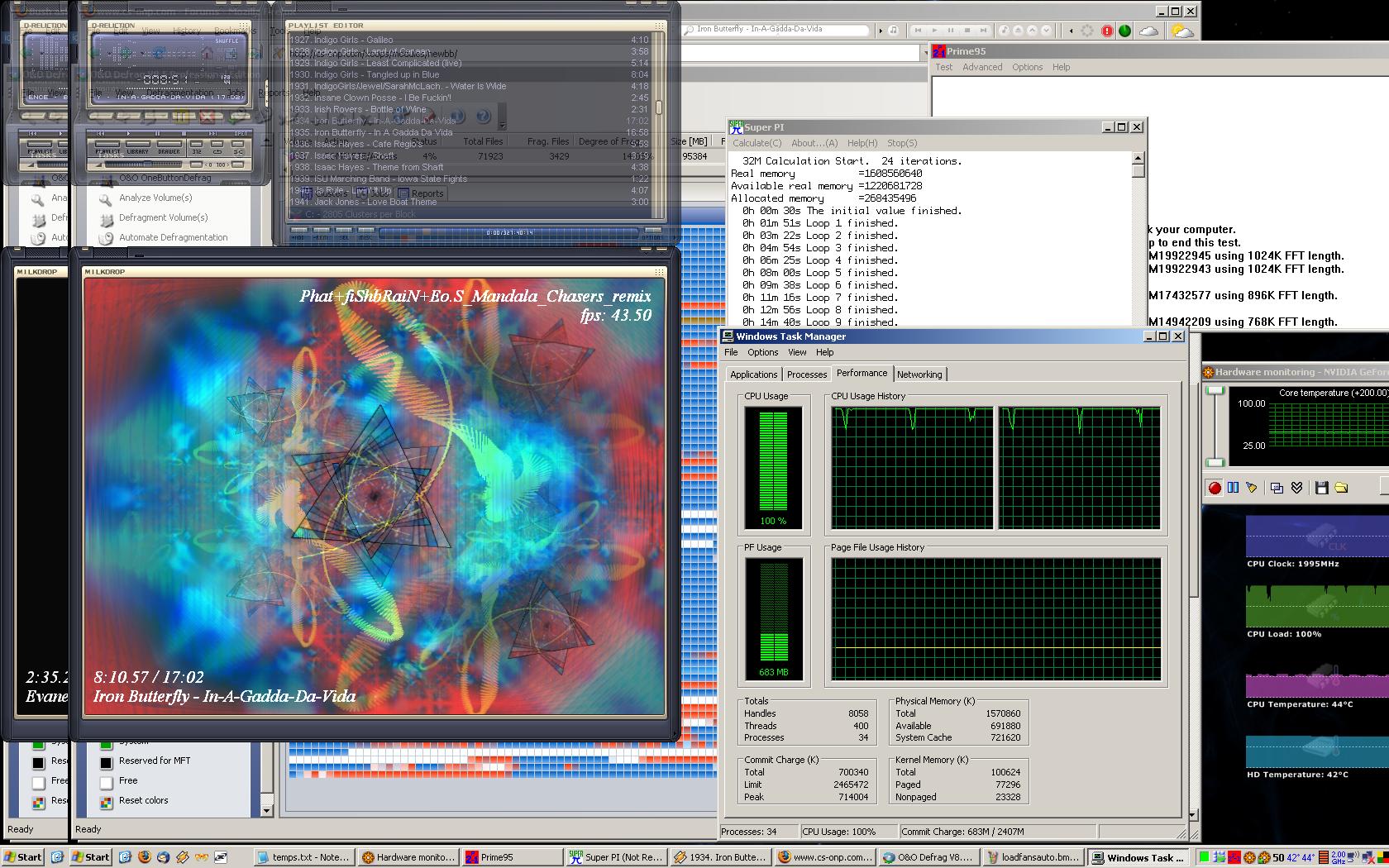
Task: Open Super PI Calculate(C) menu
Action: [757, 143]
